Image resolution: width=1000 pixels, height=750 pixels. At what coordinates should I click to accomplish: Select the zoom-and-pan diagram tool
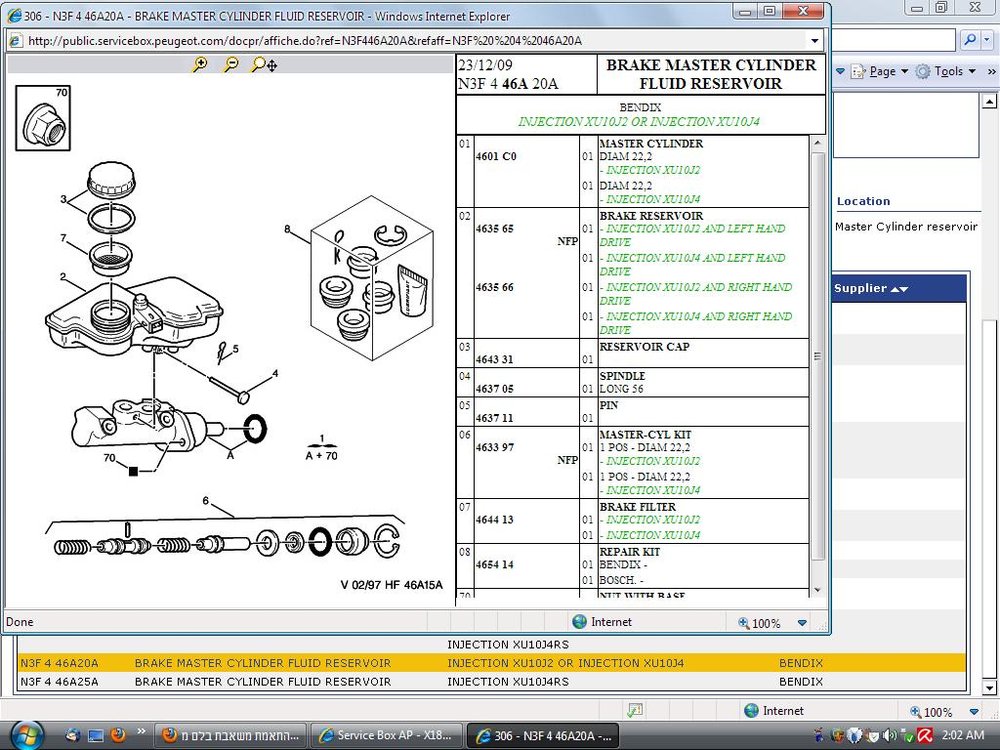(x=264, y=64)
